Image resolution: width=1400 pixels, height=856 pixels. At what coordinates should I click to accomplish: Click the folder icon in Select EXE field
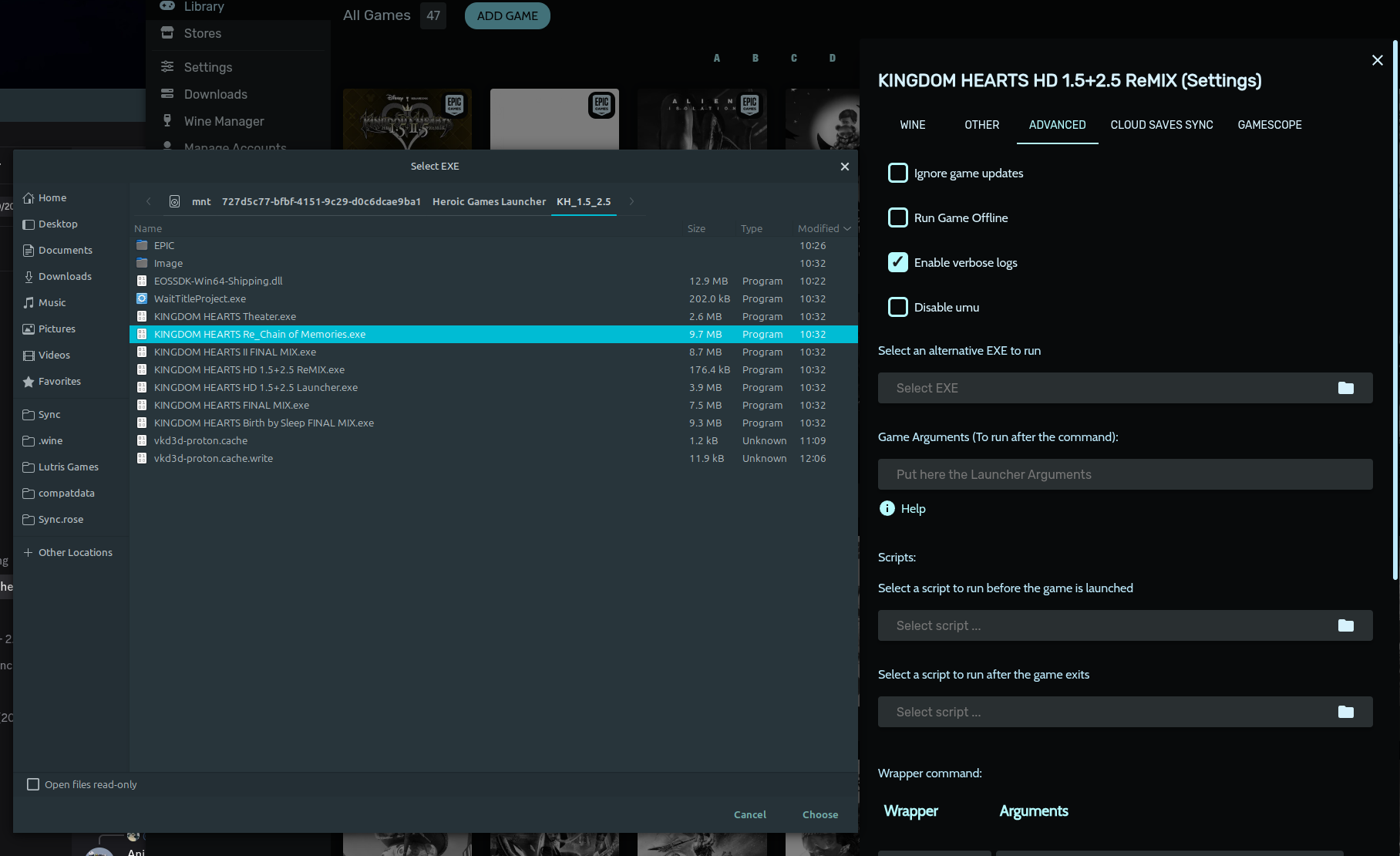(x=1346, y=388)
